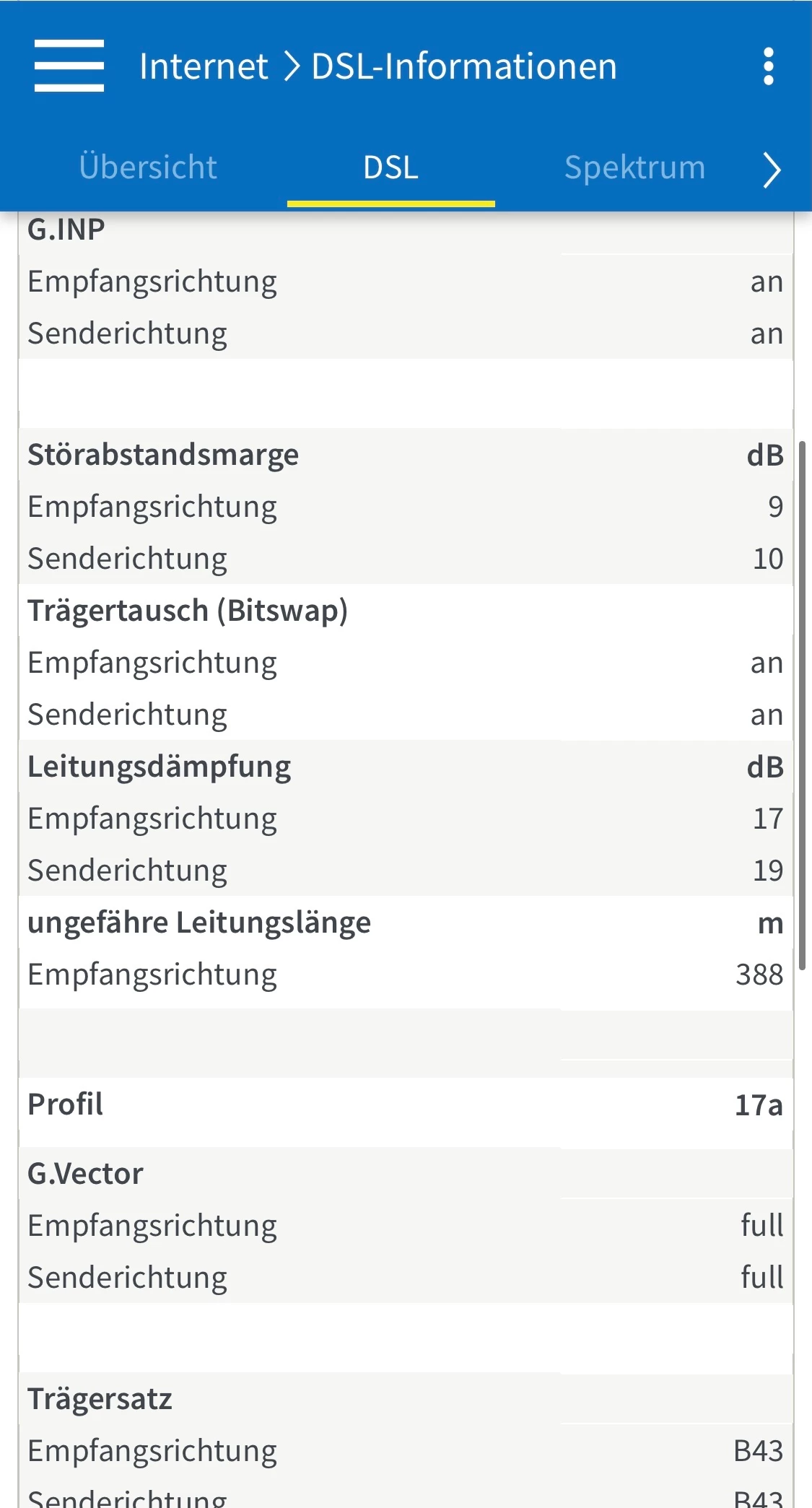Click the 388 line length value

coord(759,975)
